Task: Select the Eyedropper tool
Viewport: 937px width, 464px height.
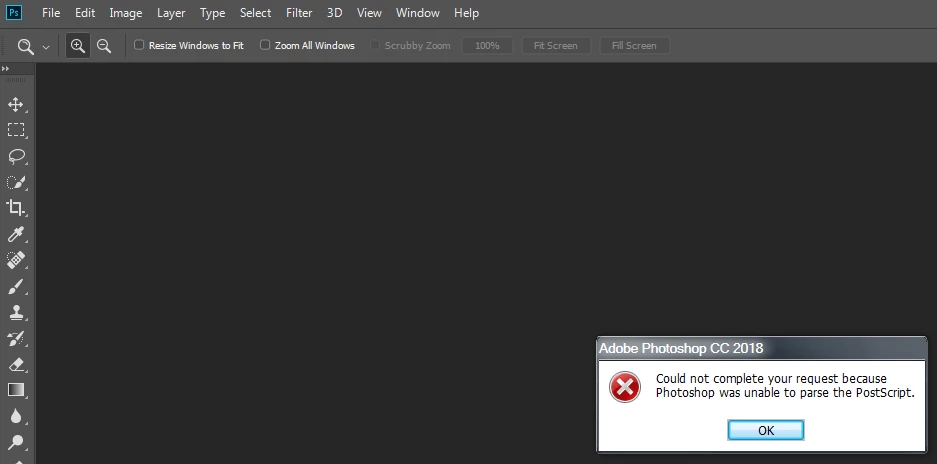Action: pyautogui.click(x=15, y=234)
